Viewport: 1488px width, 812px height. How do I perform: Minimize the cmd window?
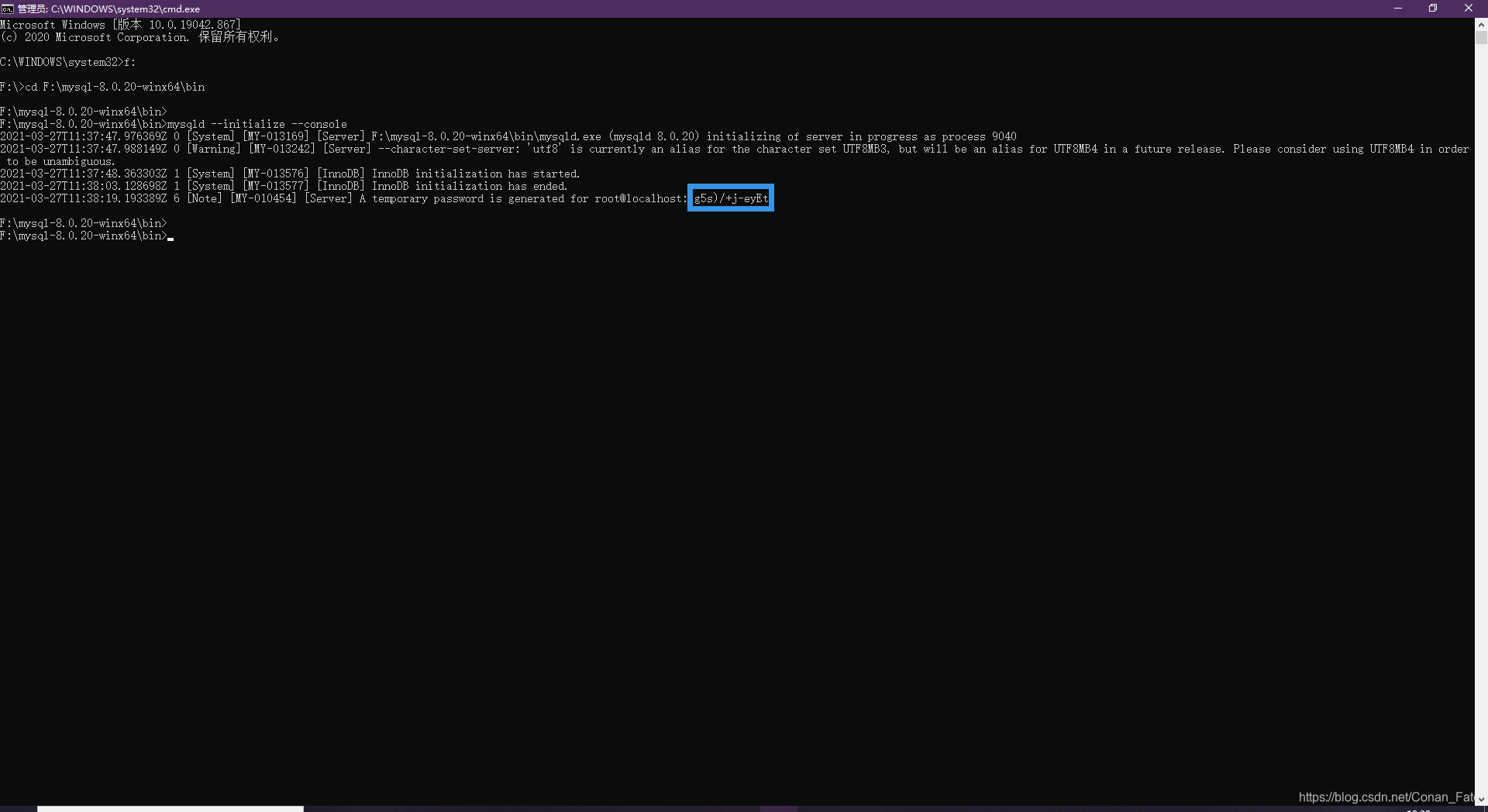pyautogui.click(x=1398, y=9)
